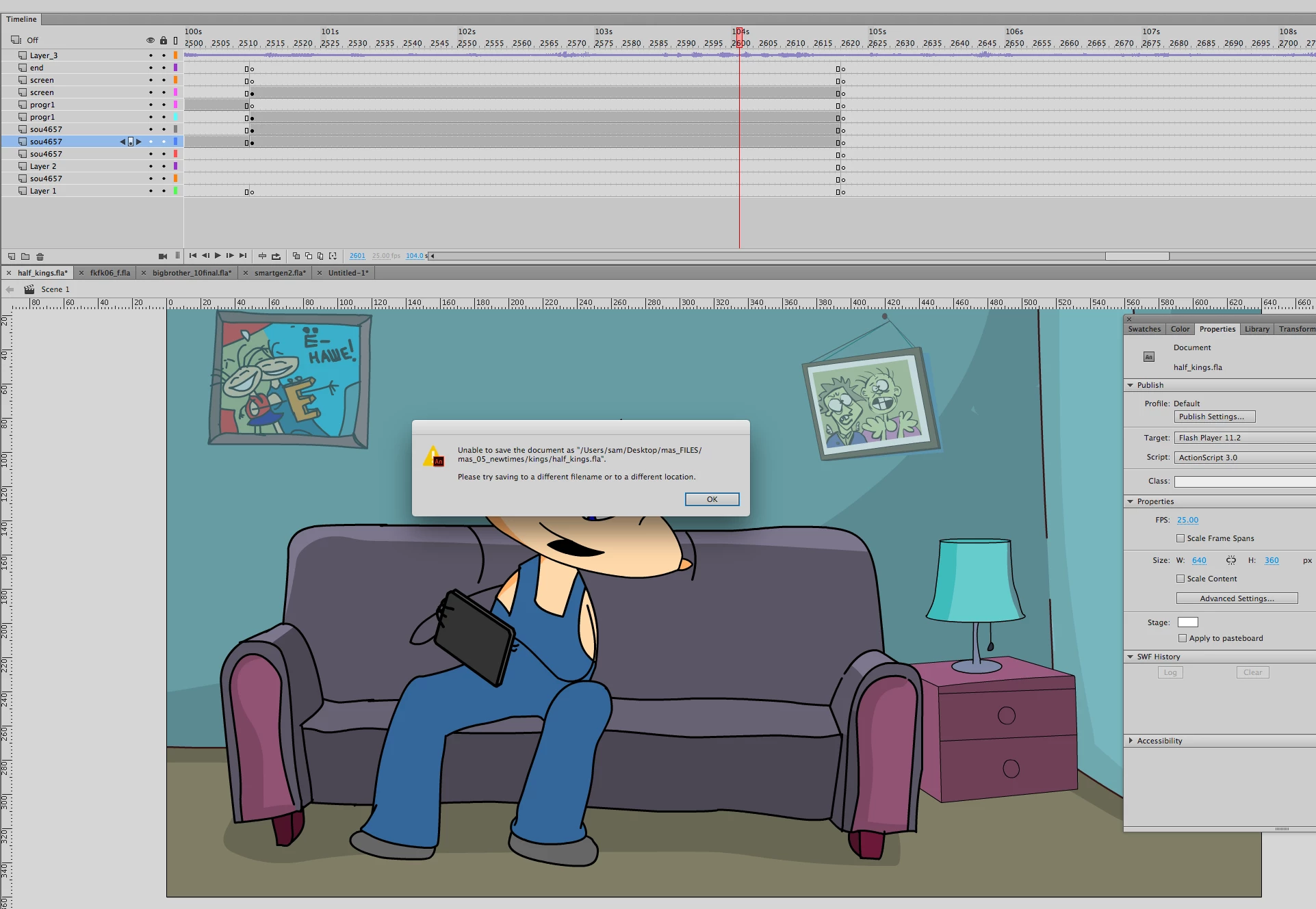Expand the Accessibility section

[x=1131, y=741]
